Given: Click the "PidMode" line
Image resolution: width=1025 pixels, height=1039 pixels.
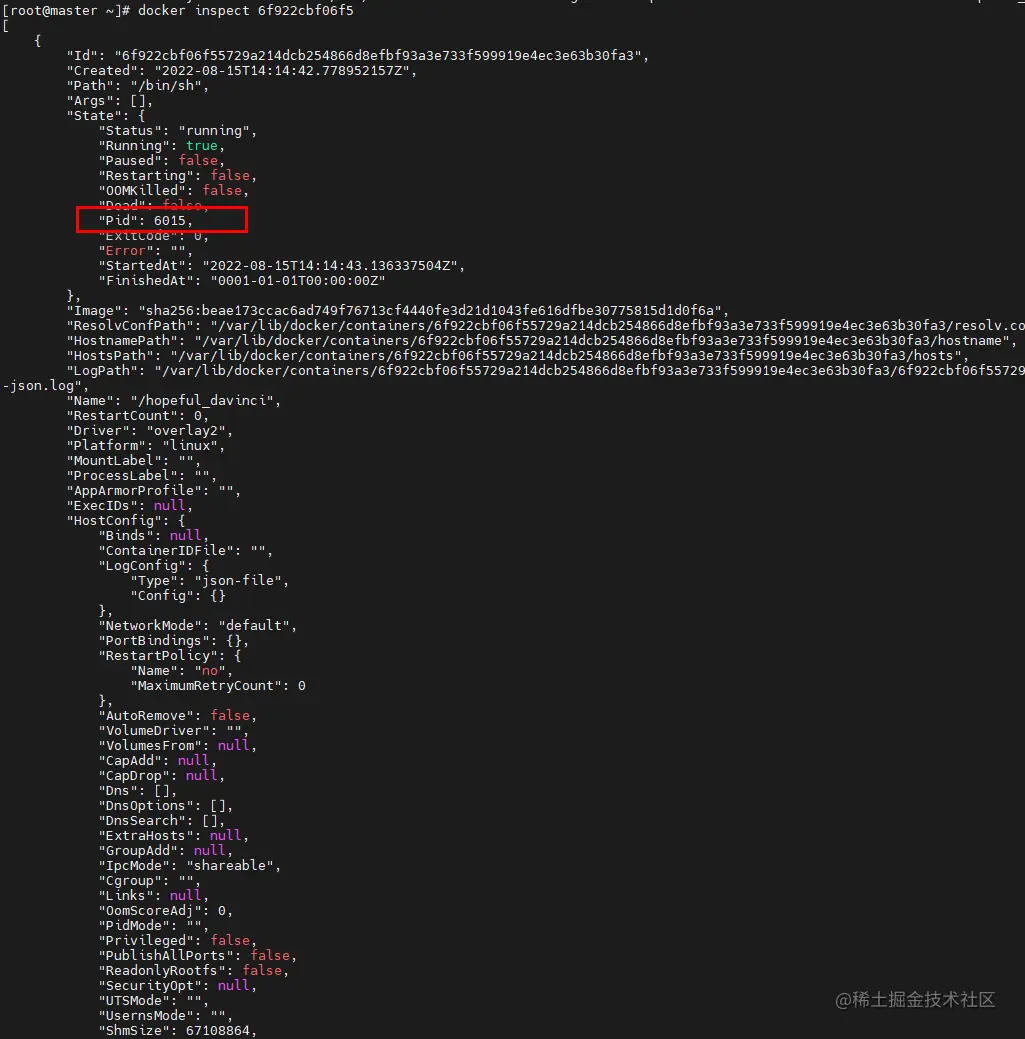Looking at the screenshot, I should click(154, 926).
